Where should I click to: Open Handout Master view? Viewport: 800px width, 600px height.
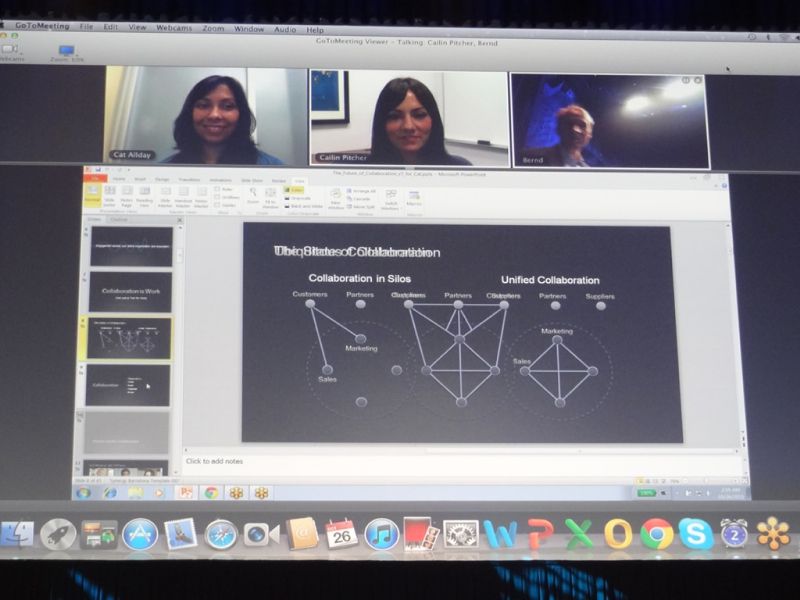(183, 197)
